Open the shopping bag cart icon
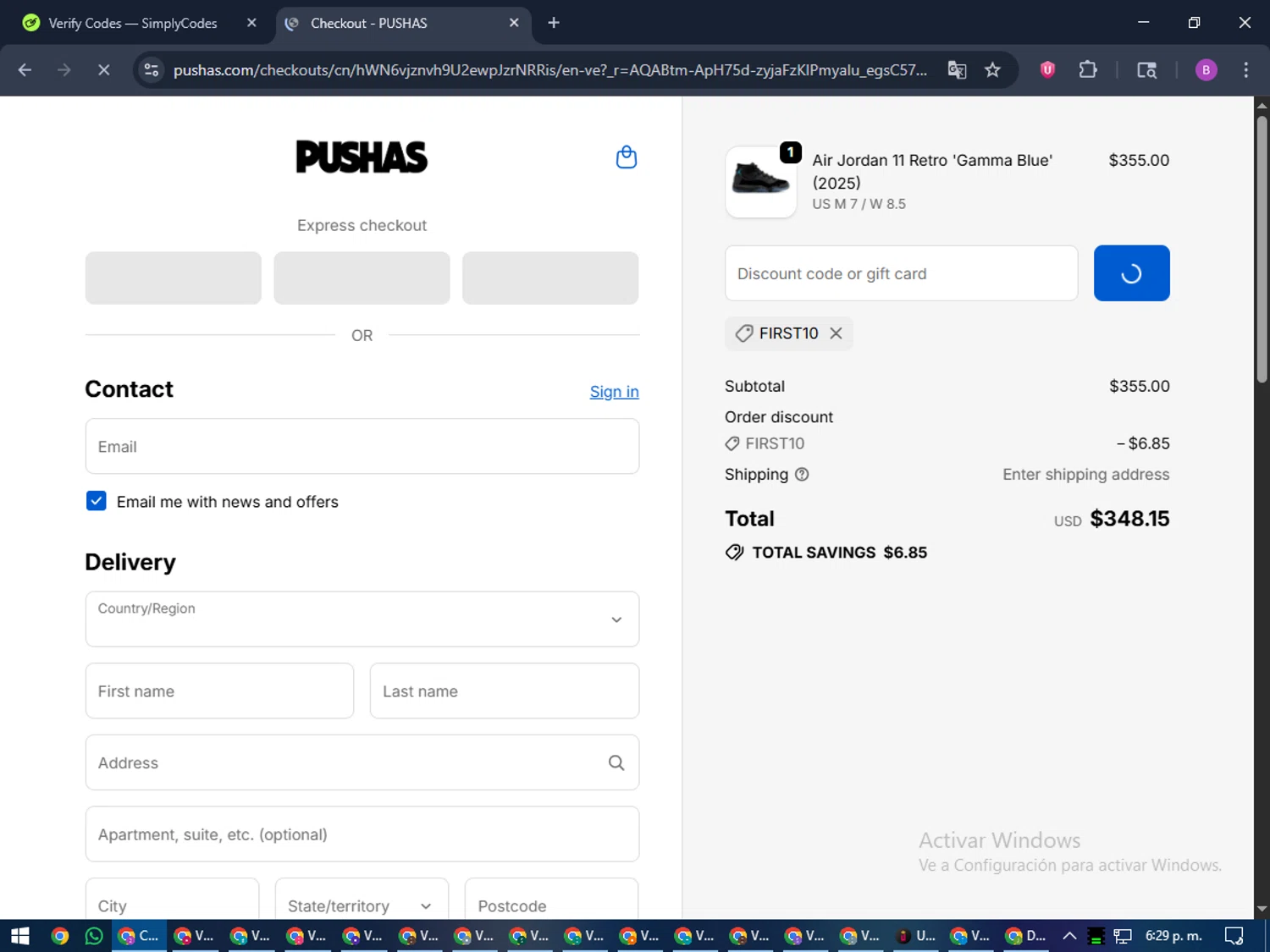This screenshot has width=1270, height=952. (x=627, y=157)
